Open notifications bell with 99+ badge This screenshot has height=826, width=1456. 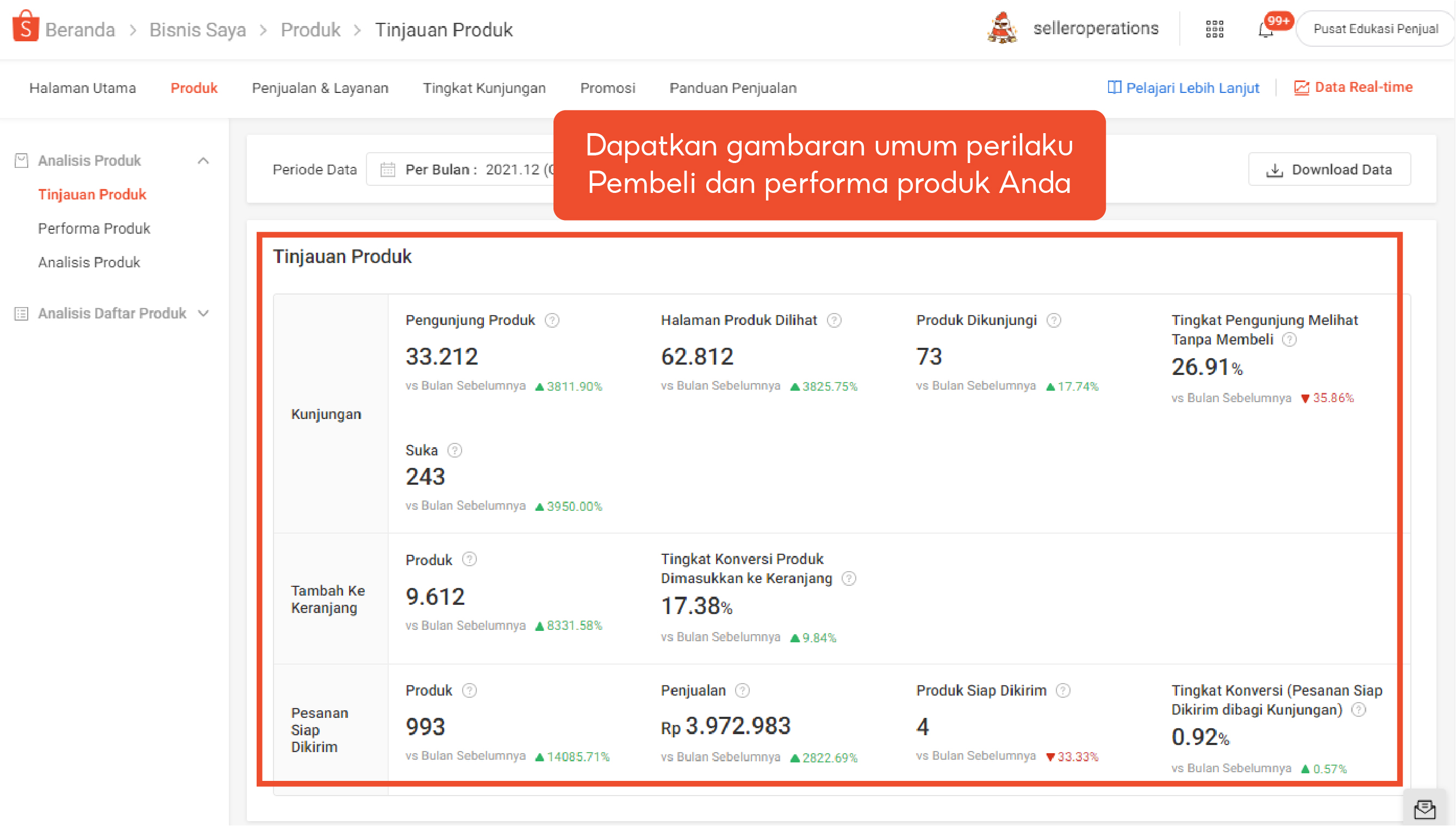pos(1265,29)
